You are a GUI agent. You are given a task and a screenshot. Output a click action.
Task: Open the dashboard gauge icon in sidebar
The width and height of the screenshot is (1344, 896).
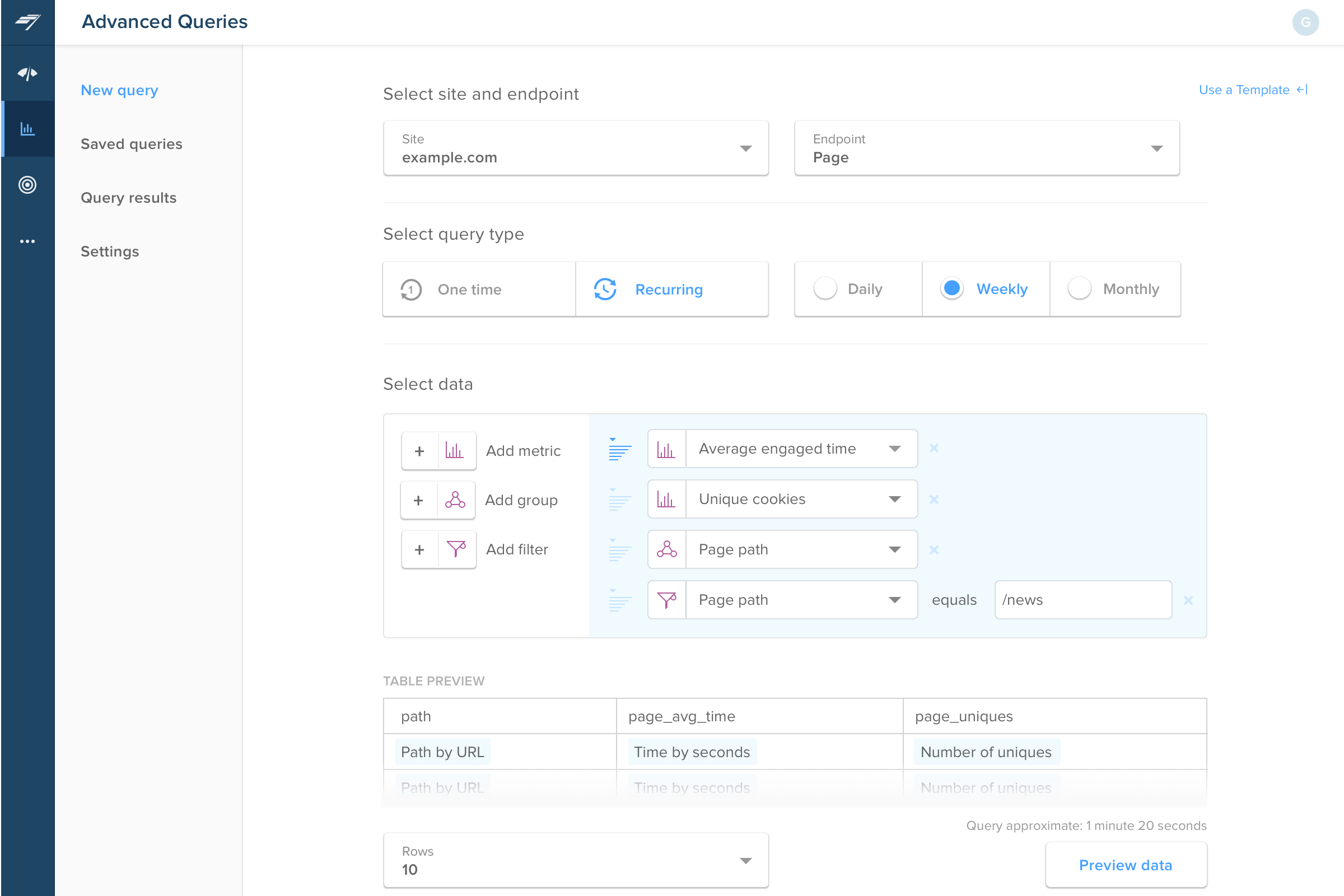(x=27, y=73)
